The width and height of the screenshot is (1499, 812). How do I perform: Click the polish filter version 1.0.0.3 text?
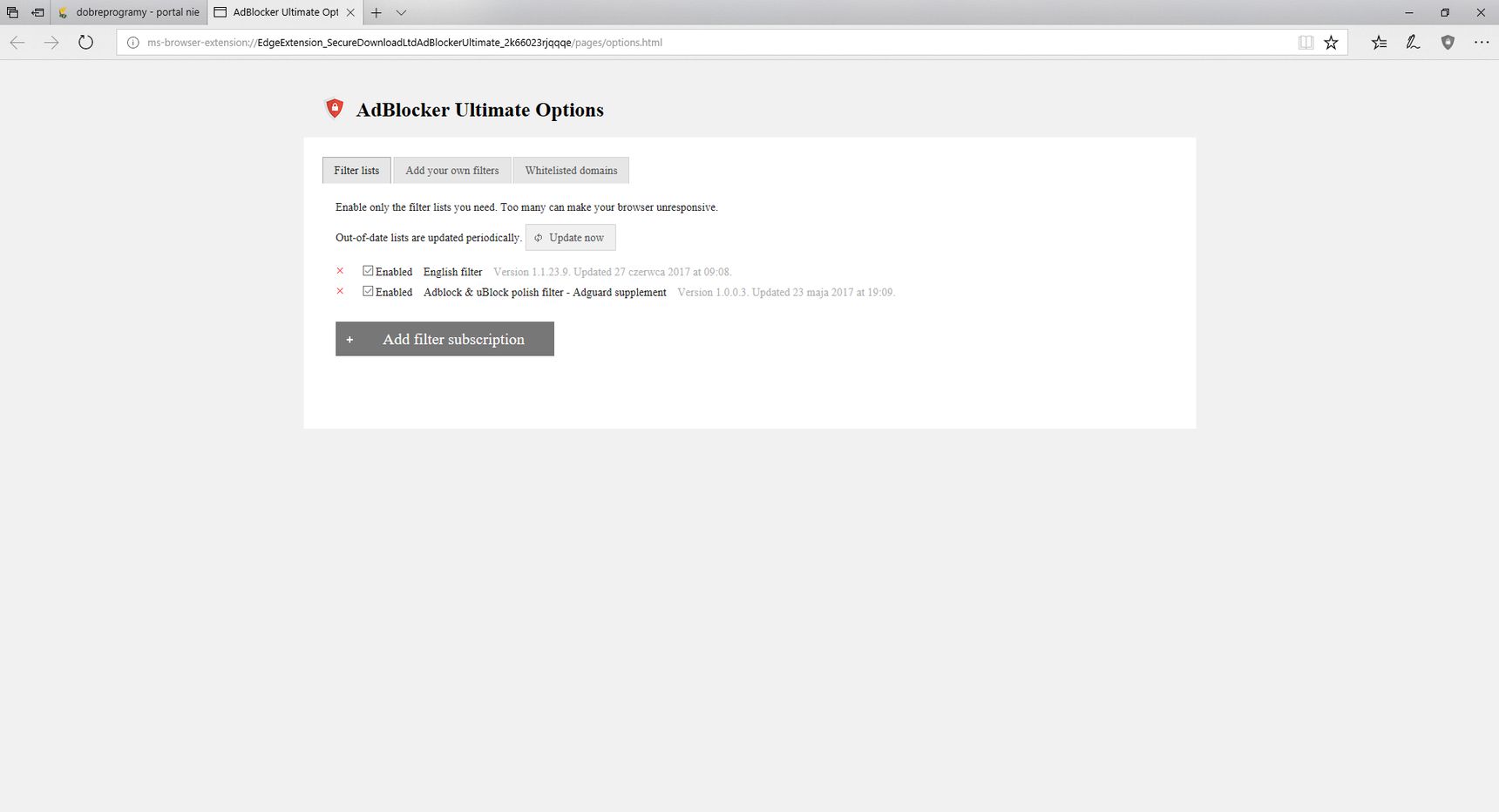786,292
